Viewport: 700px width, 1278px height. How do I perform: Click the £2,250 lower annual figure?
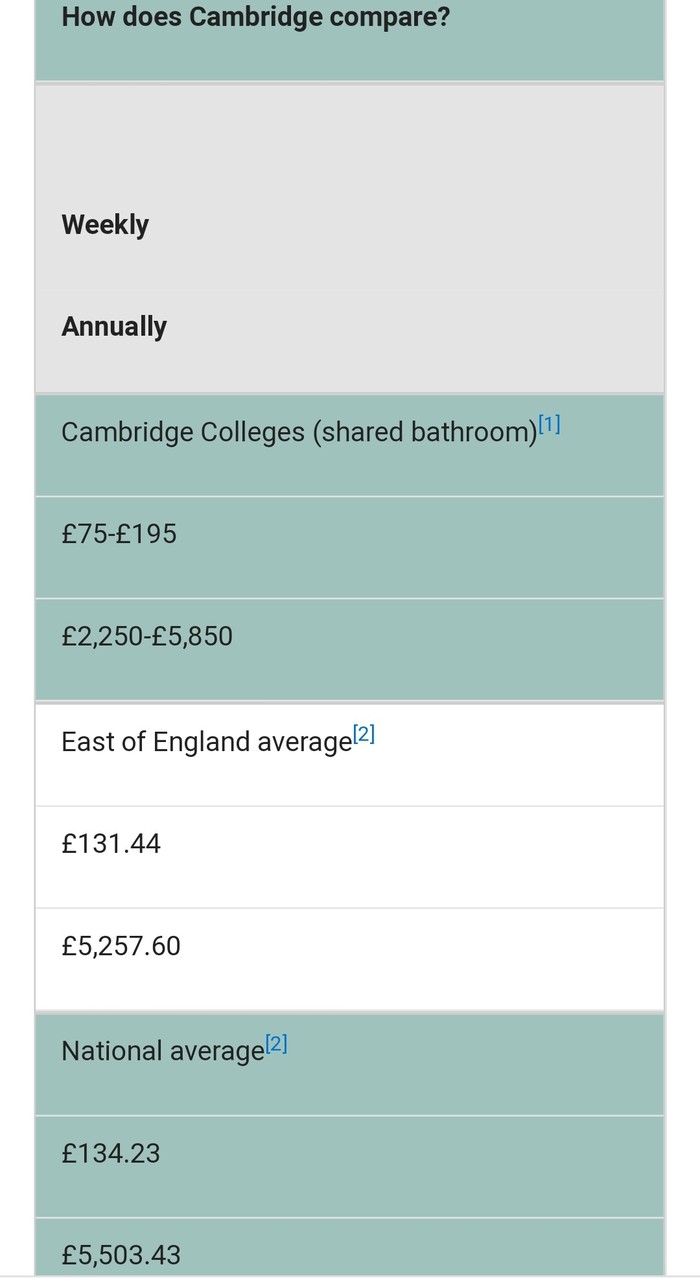(100, 636)
